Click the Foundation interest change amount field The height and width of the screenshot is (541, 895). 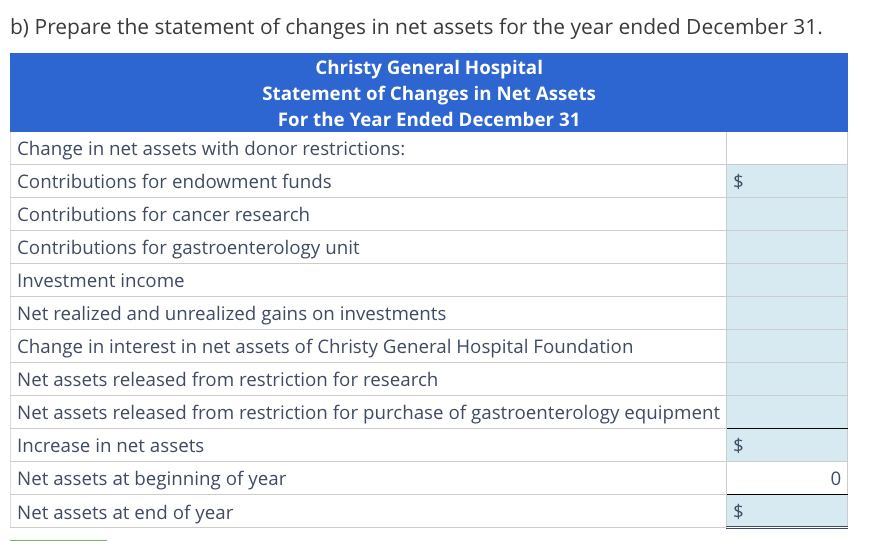787,346
